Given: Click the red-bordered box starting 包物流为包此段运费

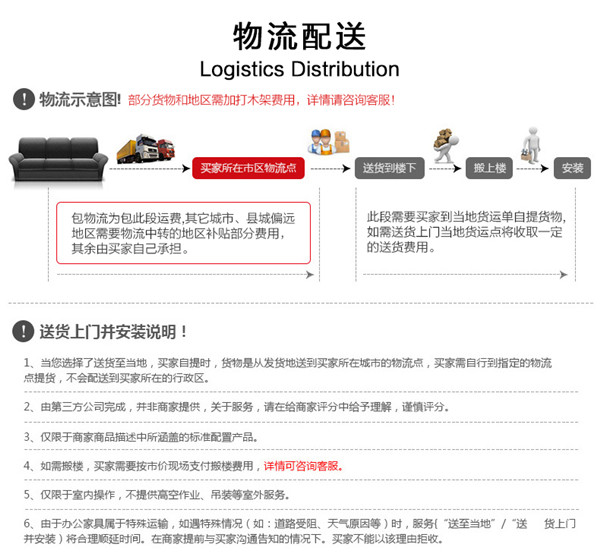Looking at the screenshot, I should [x=183, y=233].
